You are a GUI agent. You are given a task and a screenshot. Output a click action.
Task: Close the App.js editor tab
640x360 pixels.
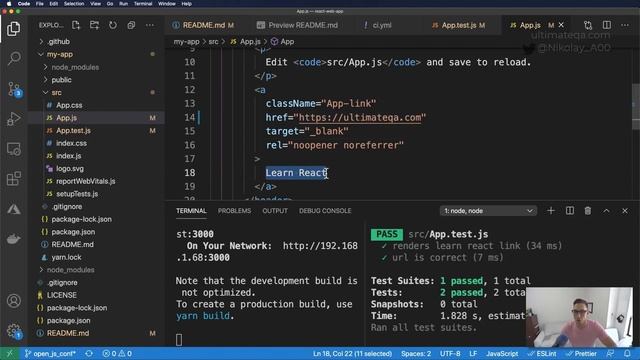coord(561,25)
